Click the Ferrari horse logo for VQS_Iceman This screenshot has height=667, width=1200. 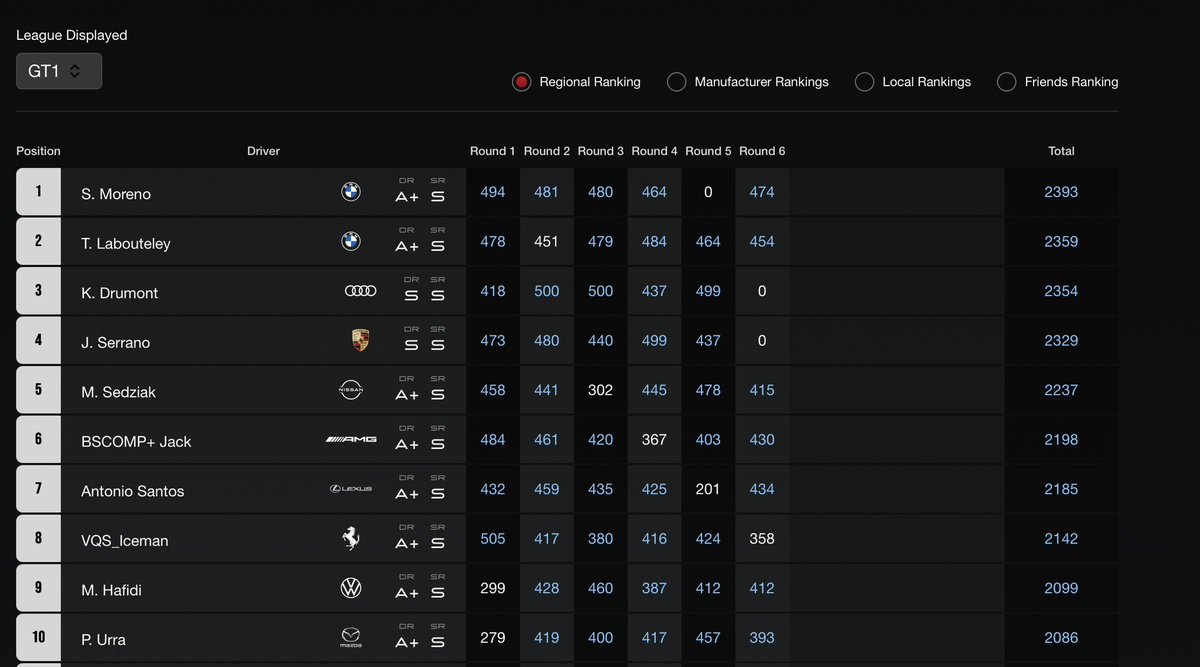(x=350, y=539)
